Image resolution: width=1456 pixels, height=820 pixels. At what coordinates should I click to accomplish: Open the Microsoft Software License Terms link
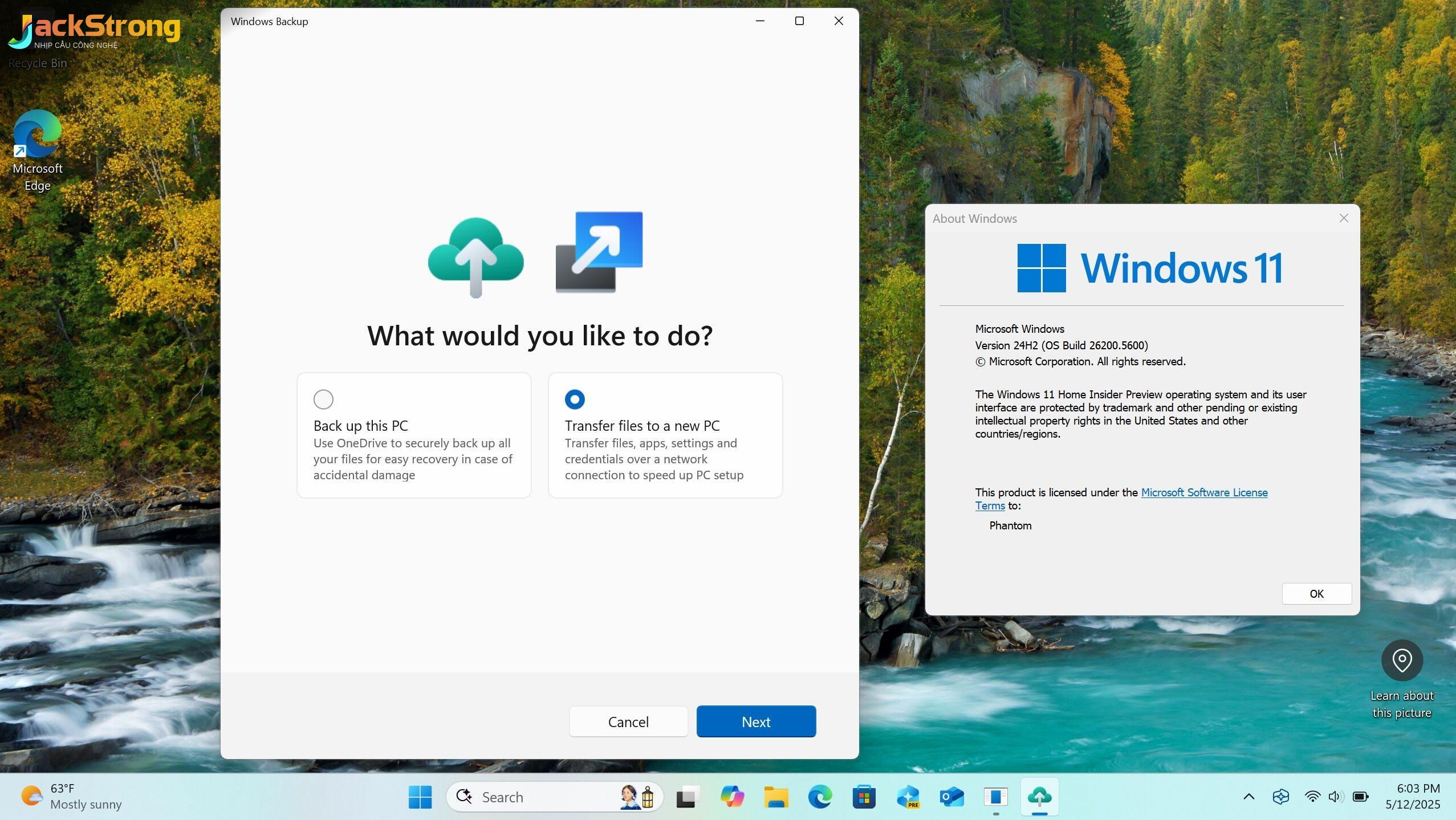pyautogui.click(x=1204, y=492)
